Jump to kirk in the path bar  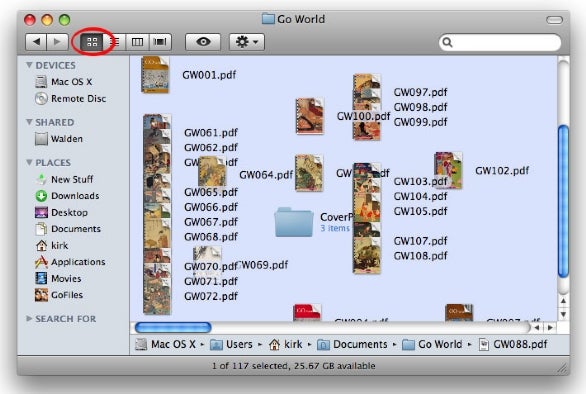[286, 344]
